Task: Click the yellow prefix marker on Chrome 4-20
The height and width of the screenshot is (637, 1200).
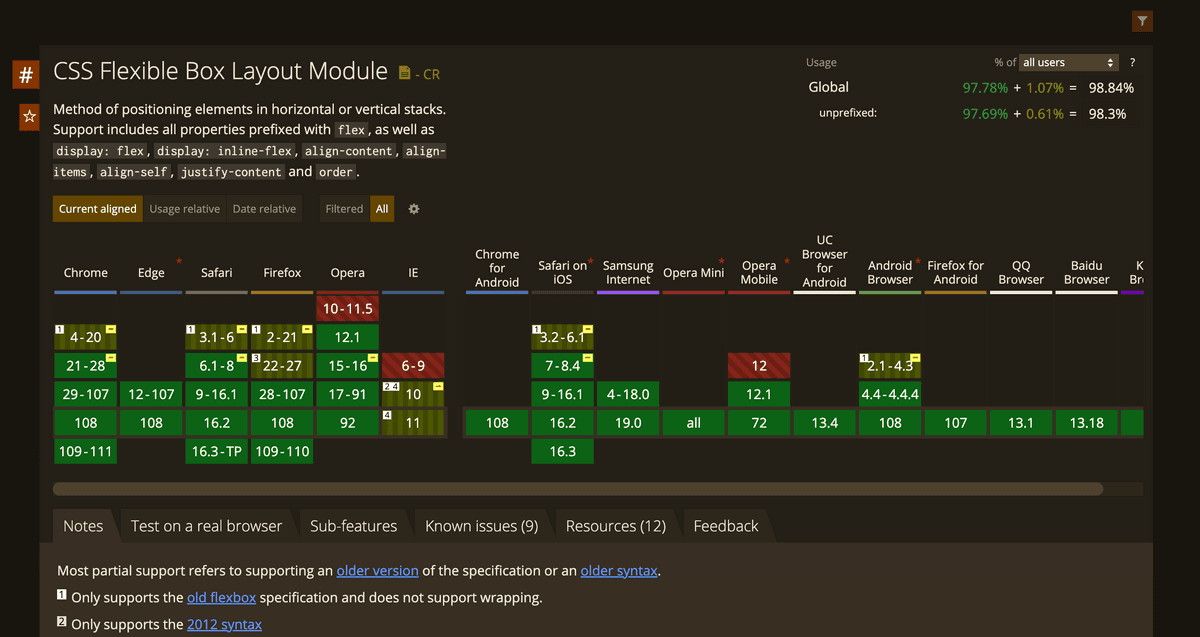Action: coord(111,329)
